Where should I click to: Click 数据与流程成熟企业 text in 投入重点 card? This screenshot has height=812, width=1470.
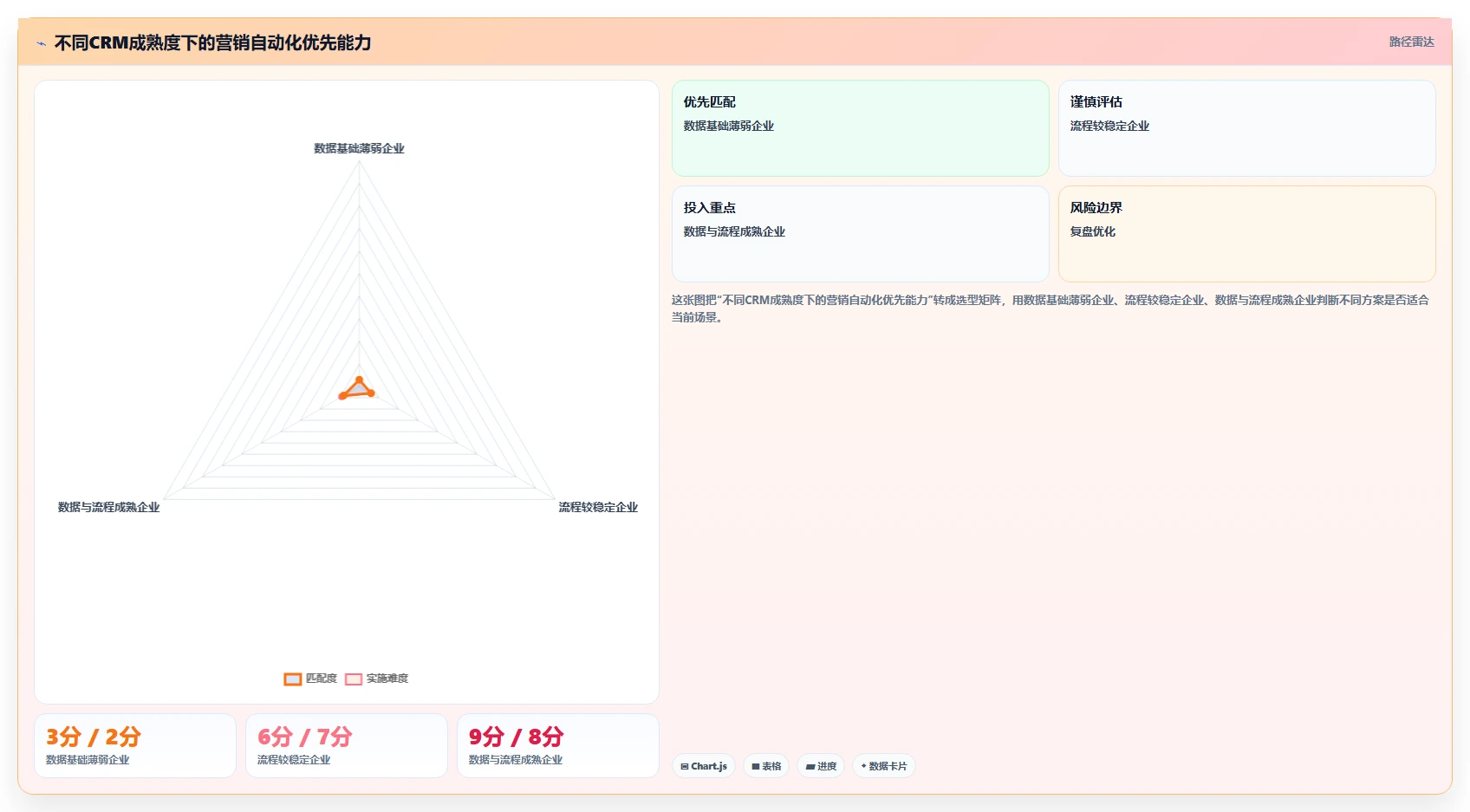[x=734, y=231]
